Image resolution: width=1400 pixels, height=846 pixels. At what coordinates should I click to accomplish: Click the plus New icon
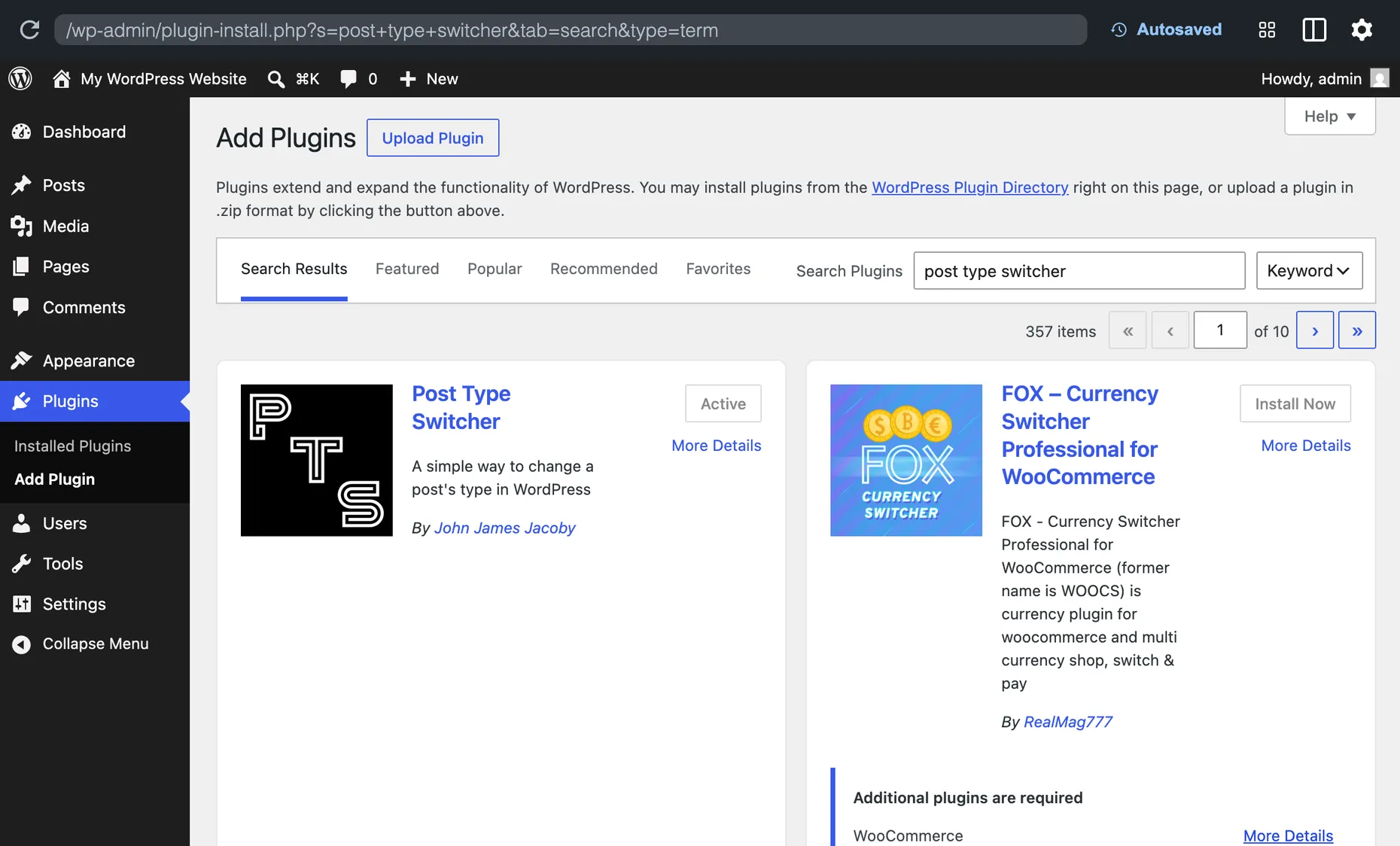click(407, 79)
